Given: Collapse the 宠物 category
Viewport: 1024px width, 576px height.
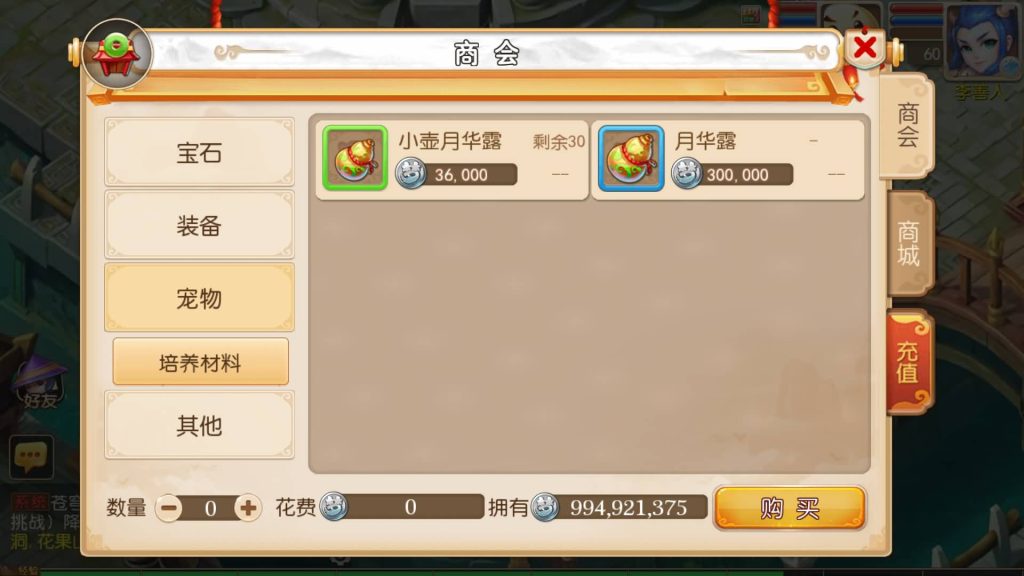Looking at the screenshot, I should click(199, 298).
